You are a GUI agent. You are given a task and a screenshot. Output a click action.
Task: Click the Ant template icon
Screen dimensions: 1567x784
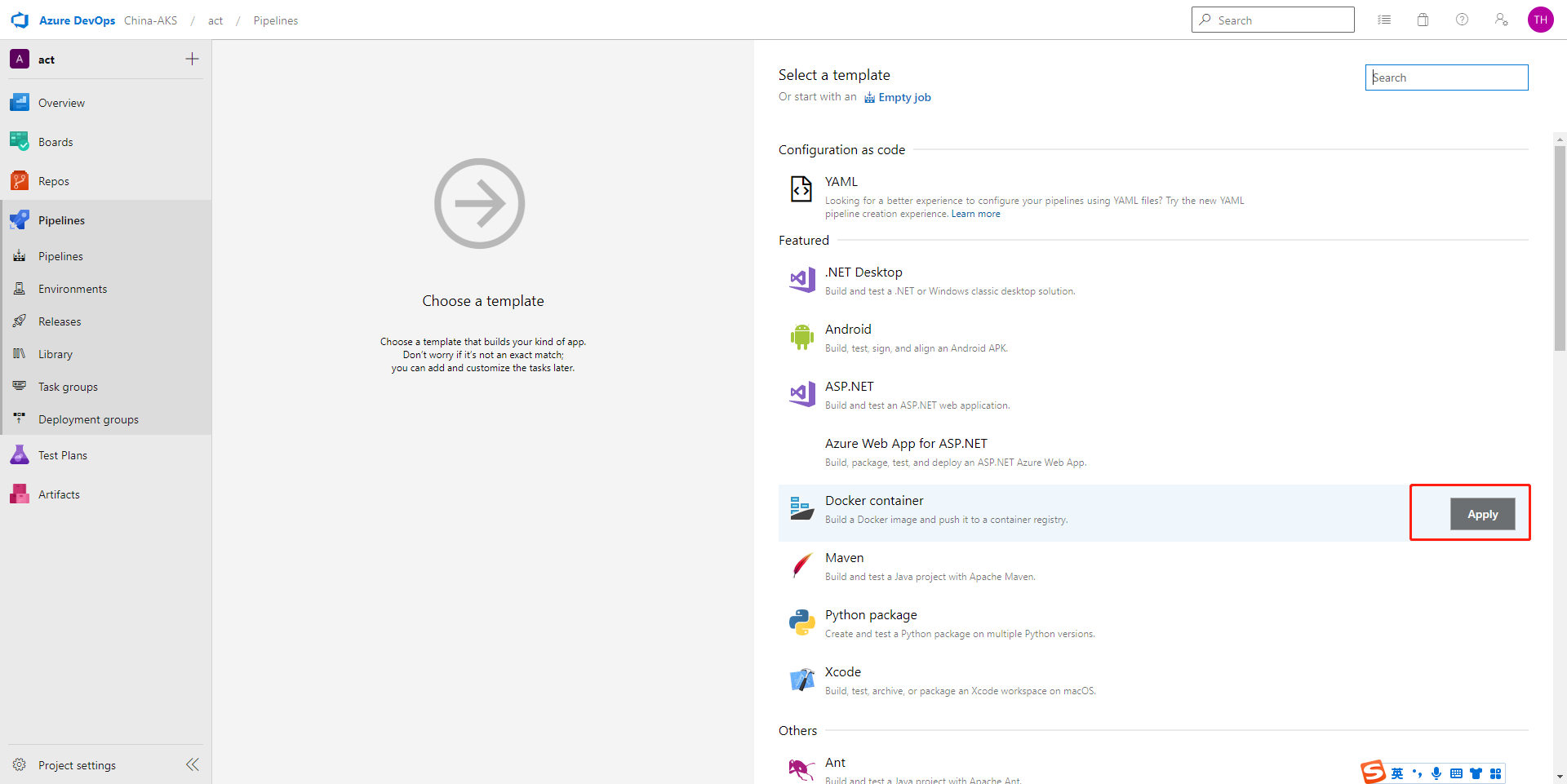801,769
